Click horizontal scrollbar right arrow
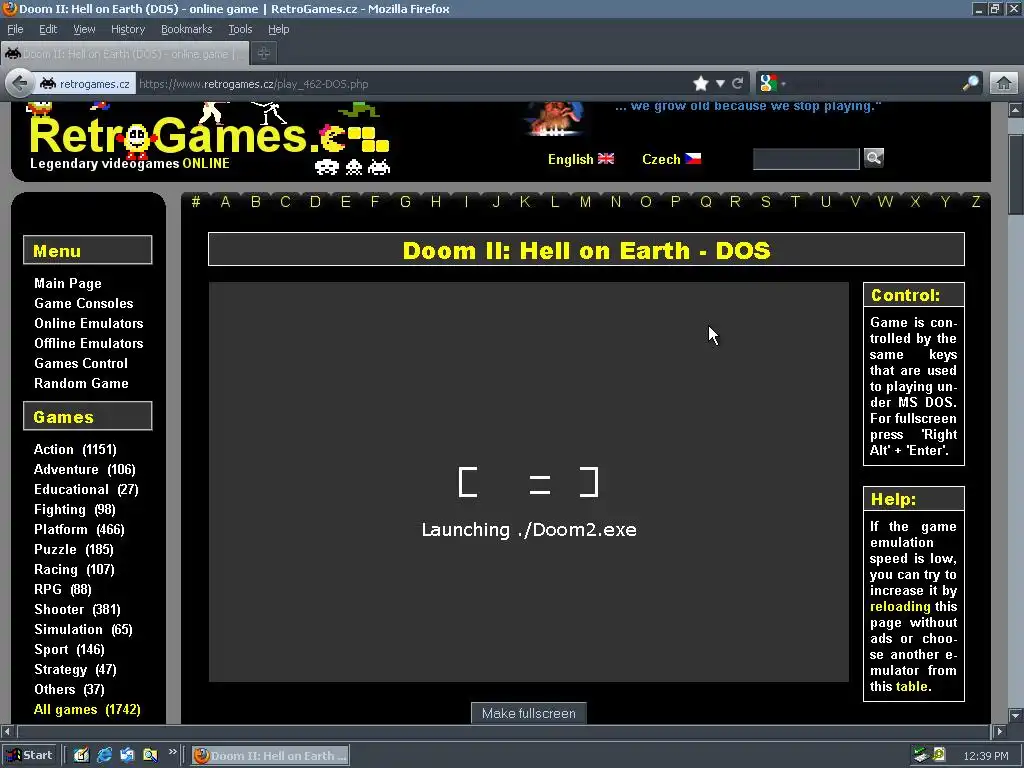Image resolution: width=1024 pixels, height=768 pixels. coord(999,731)
